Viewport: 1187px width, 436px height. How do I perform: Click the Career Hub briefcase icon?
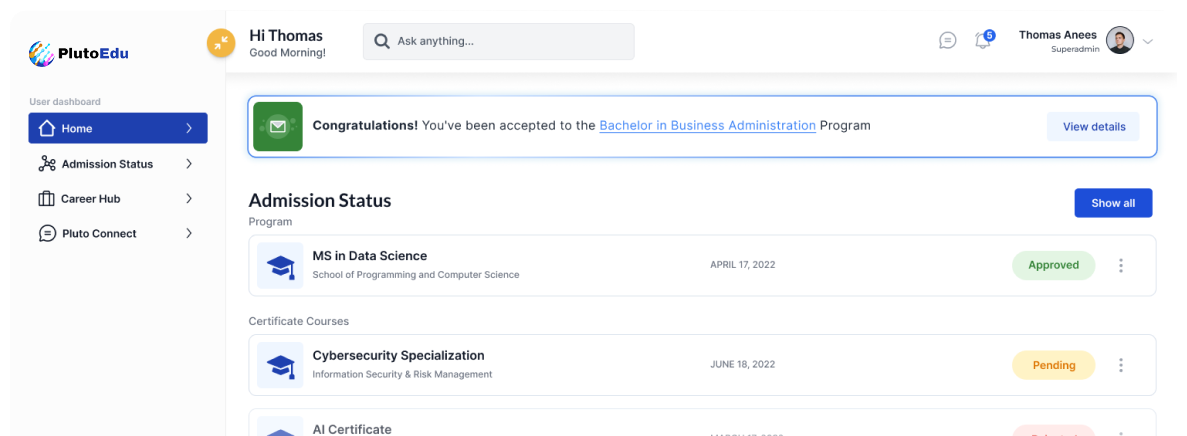[x=46, y=199]
